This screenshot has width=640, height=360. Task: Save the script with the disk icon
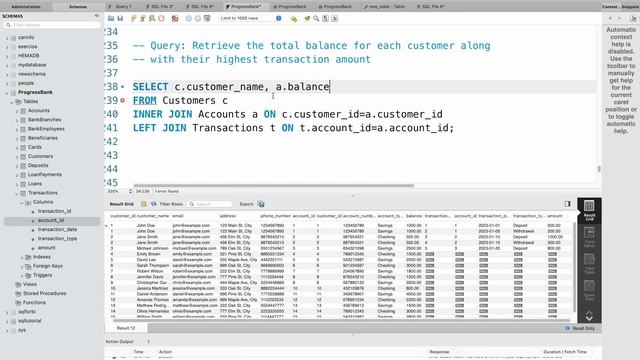coord(120,18)
